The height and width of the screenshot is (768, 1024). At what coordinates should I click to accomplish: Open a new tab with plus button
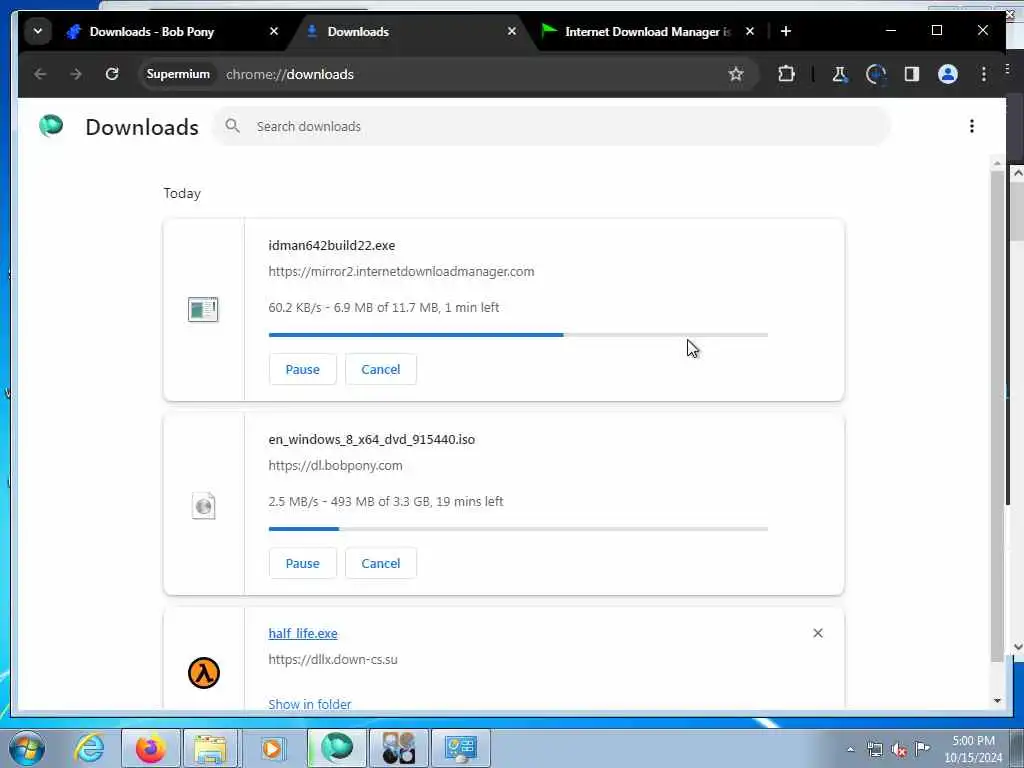786,31
